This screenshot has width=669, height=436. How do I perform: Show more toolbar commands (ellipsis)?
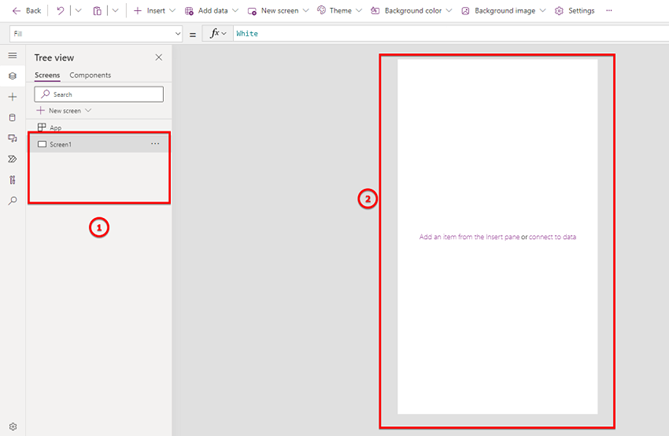[609, 11]
